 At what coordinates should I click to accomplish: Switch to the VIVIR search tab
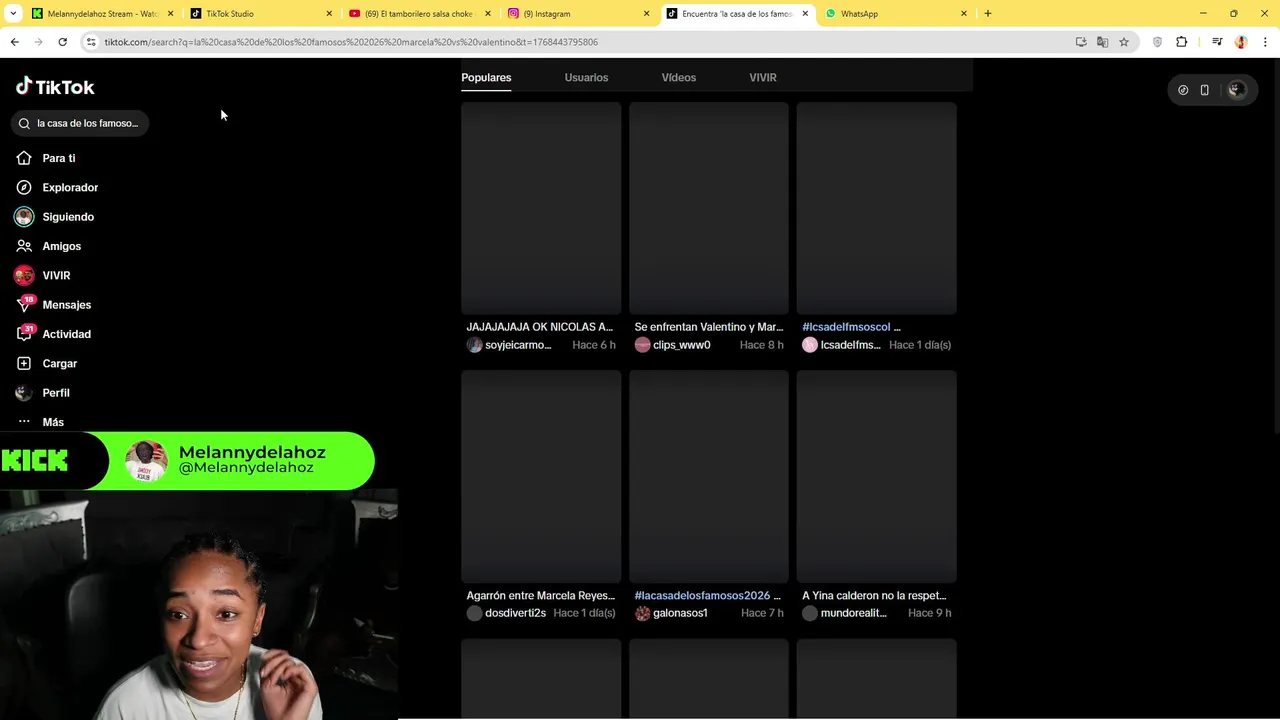click(763, 77)
